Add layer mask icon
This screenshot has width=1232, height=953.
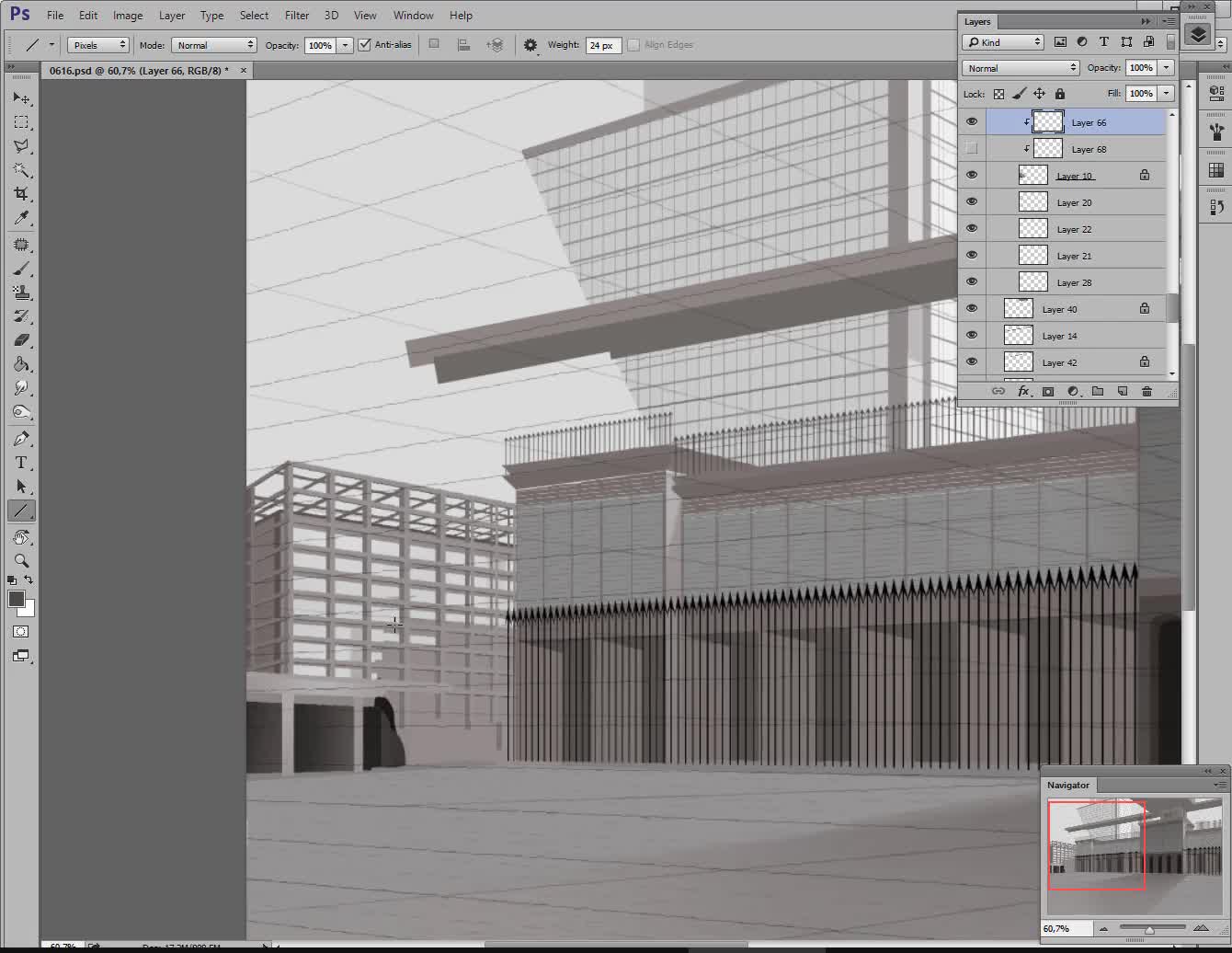pos(1047,391)
